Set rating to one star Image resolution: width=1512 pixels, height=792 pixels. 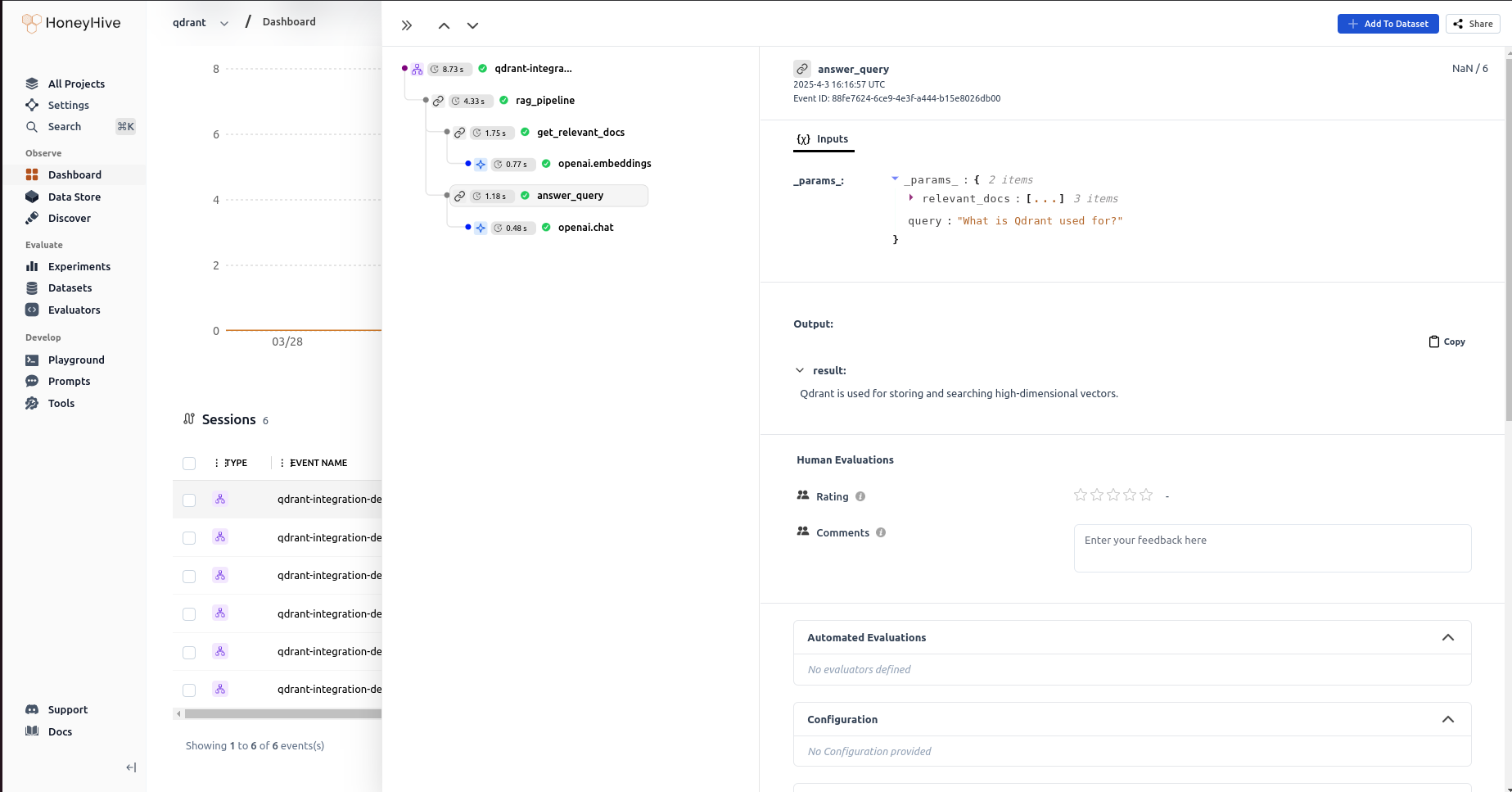click(1081, 495)
